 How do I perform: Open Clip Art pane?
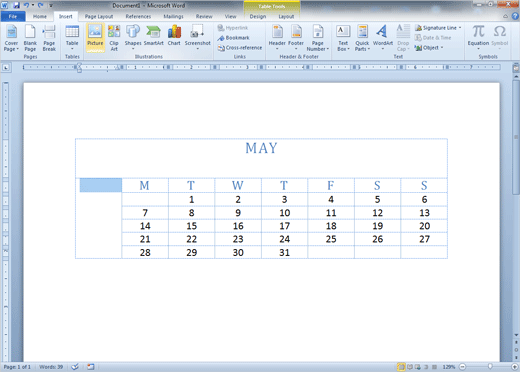tap(114, 38)
